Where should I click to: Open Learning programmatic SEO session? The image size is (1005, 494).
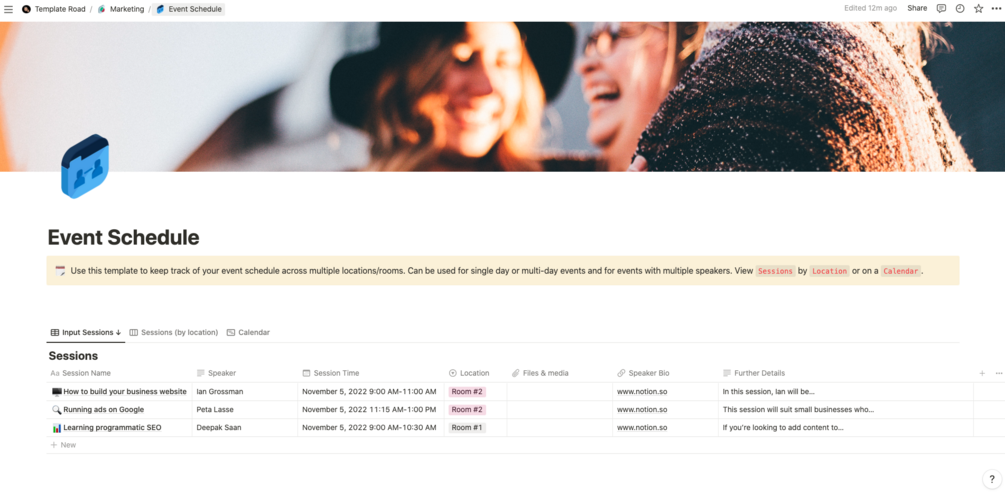(x=112, y=427)
